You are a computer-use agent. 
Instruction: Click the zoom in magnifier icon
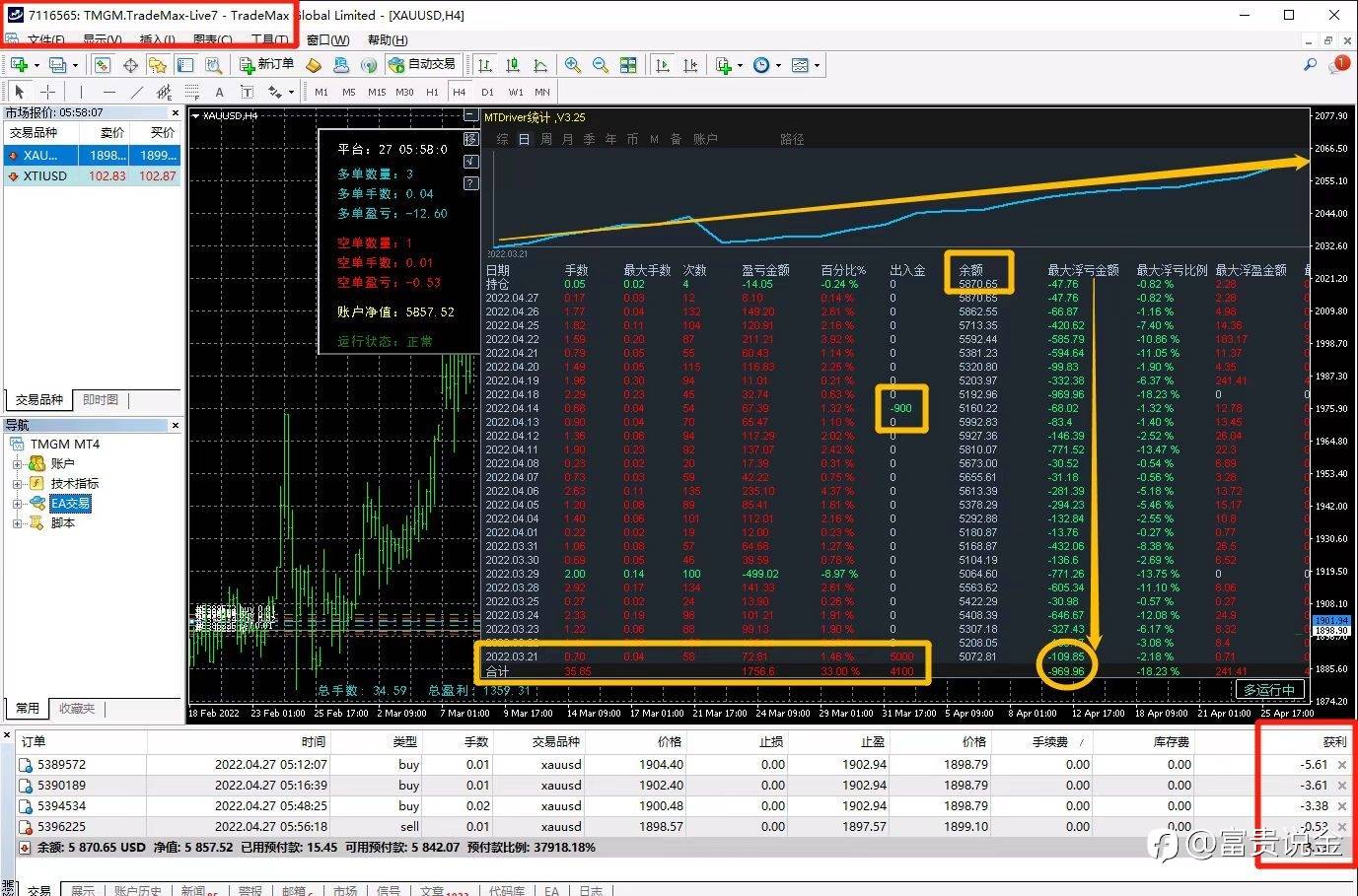[x=572, y=65]
